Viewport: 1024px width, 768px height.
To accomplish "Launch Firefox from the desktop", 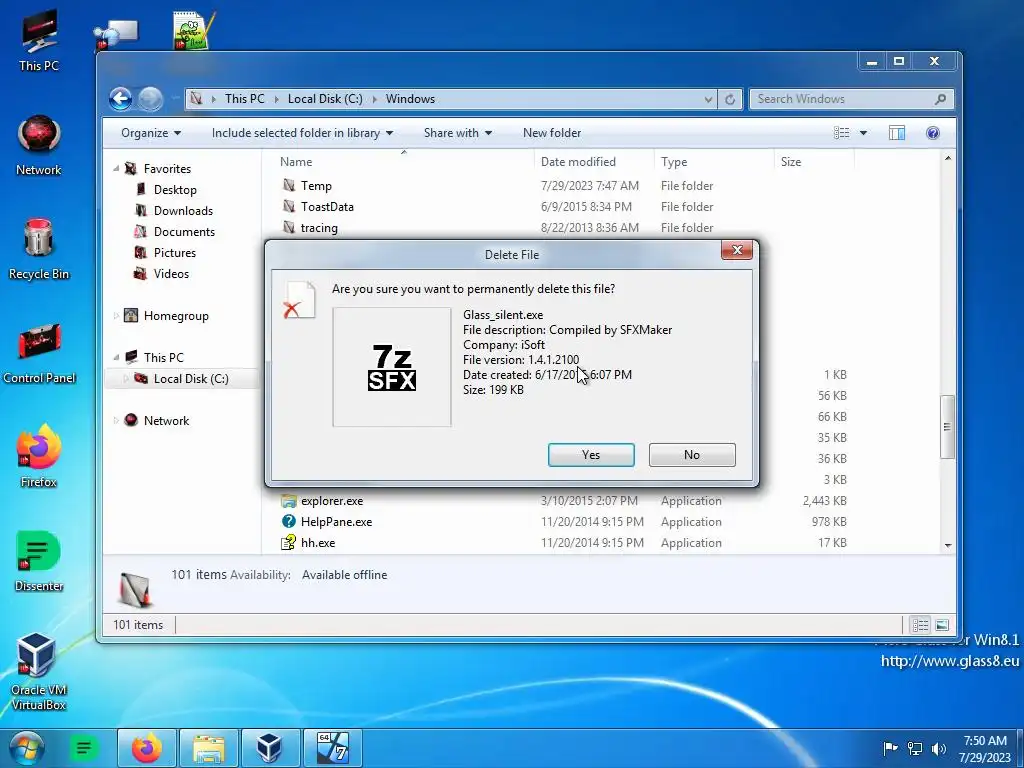I will [39, 457].
